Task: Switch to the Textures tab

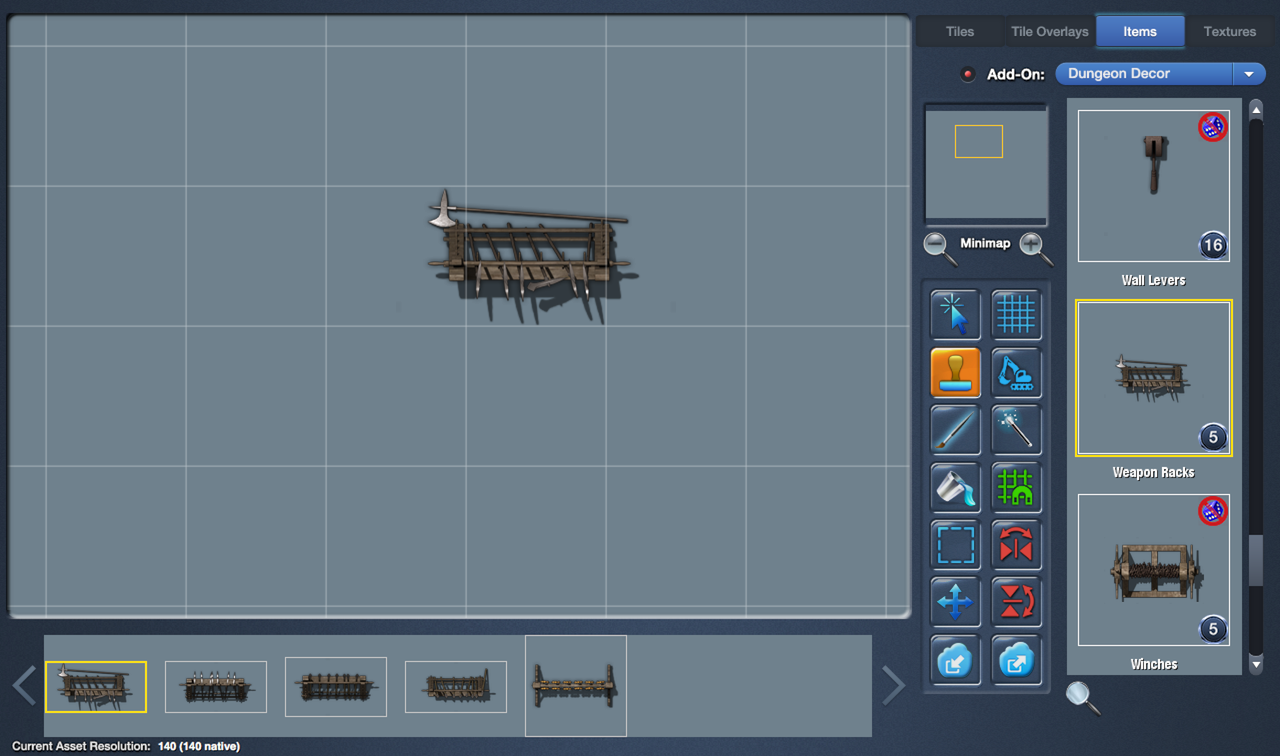Action: 1230,31
